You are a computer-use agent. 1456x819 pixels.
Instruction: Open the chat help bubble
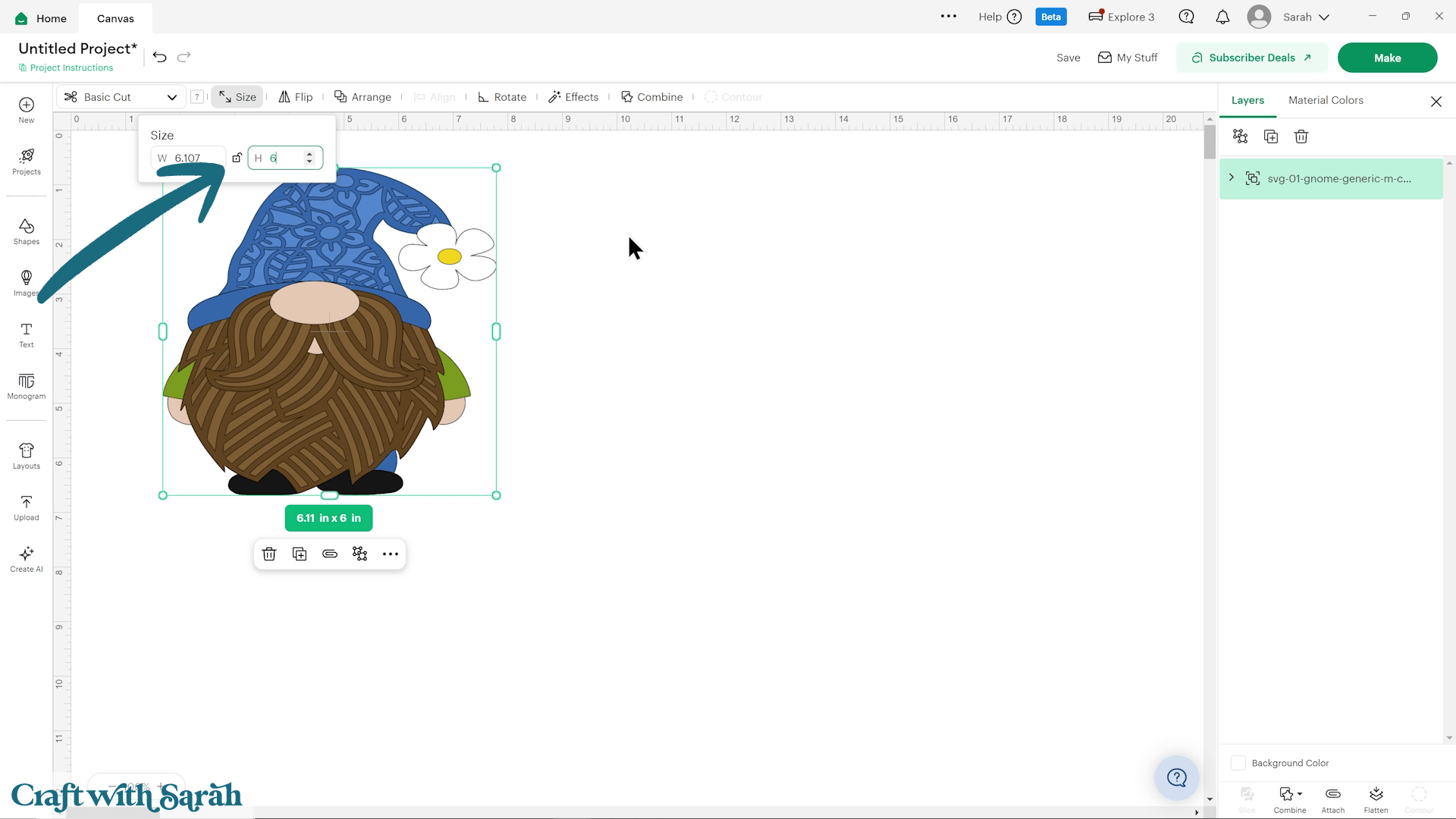1187,17
